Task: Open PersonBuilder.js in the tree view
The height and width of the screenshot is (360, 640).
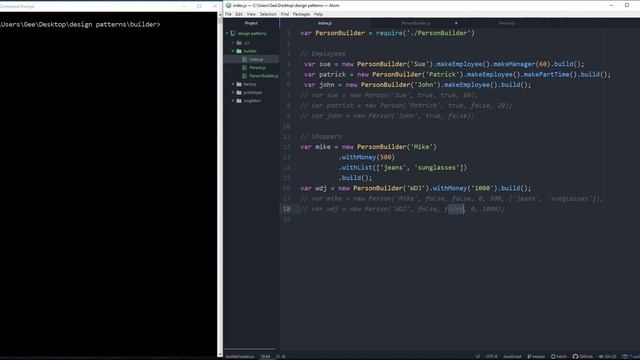Action: pos(264,76)
